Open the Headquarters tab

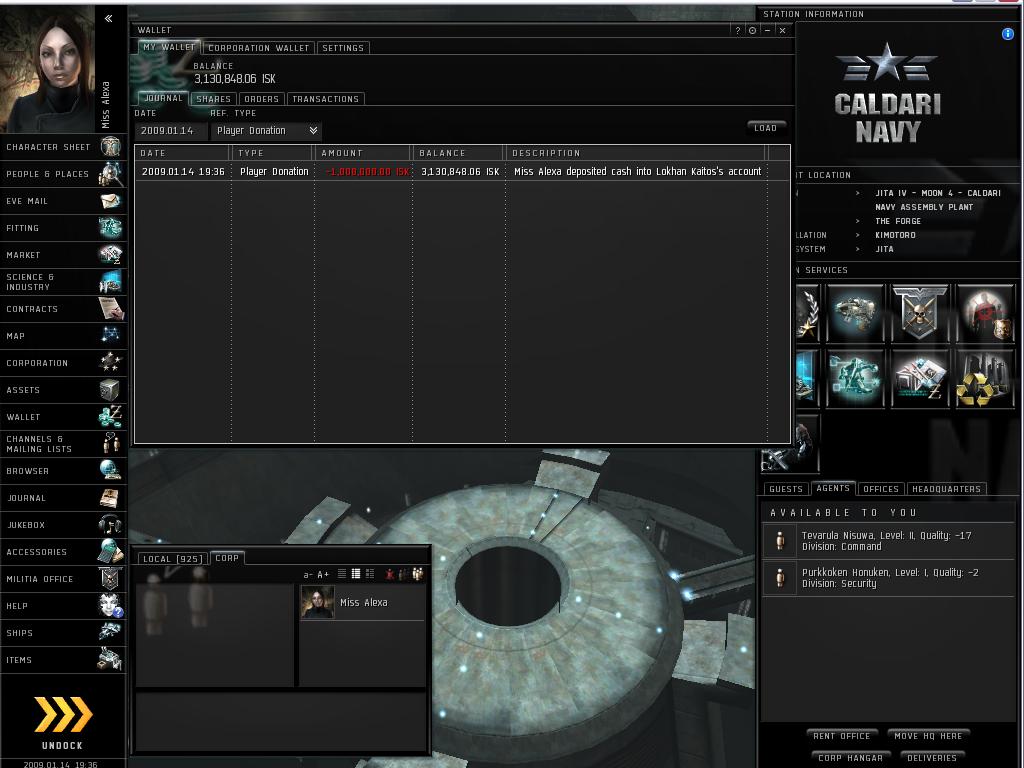click(x=946, y=488)
